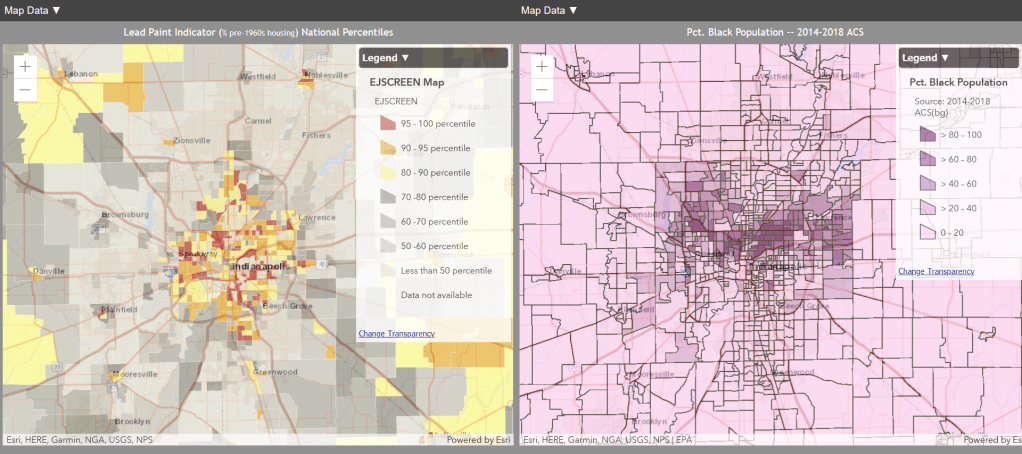Collapse the left EJSCREEN Legend panel
Screen dimensions: 1022x454
pos(386,58)
